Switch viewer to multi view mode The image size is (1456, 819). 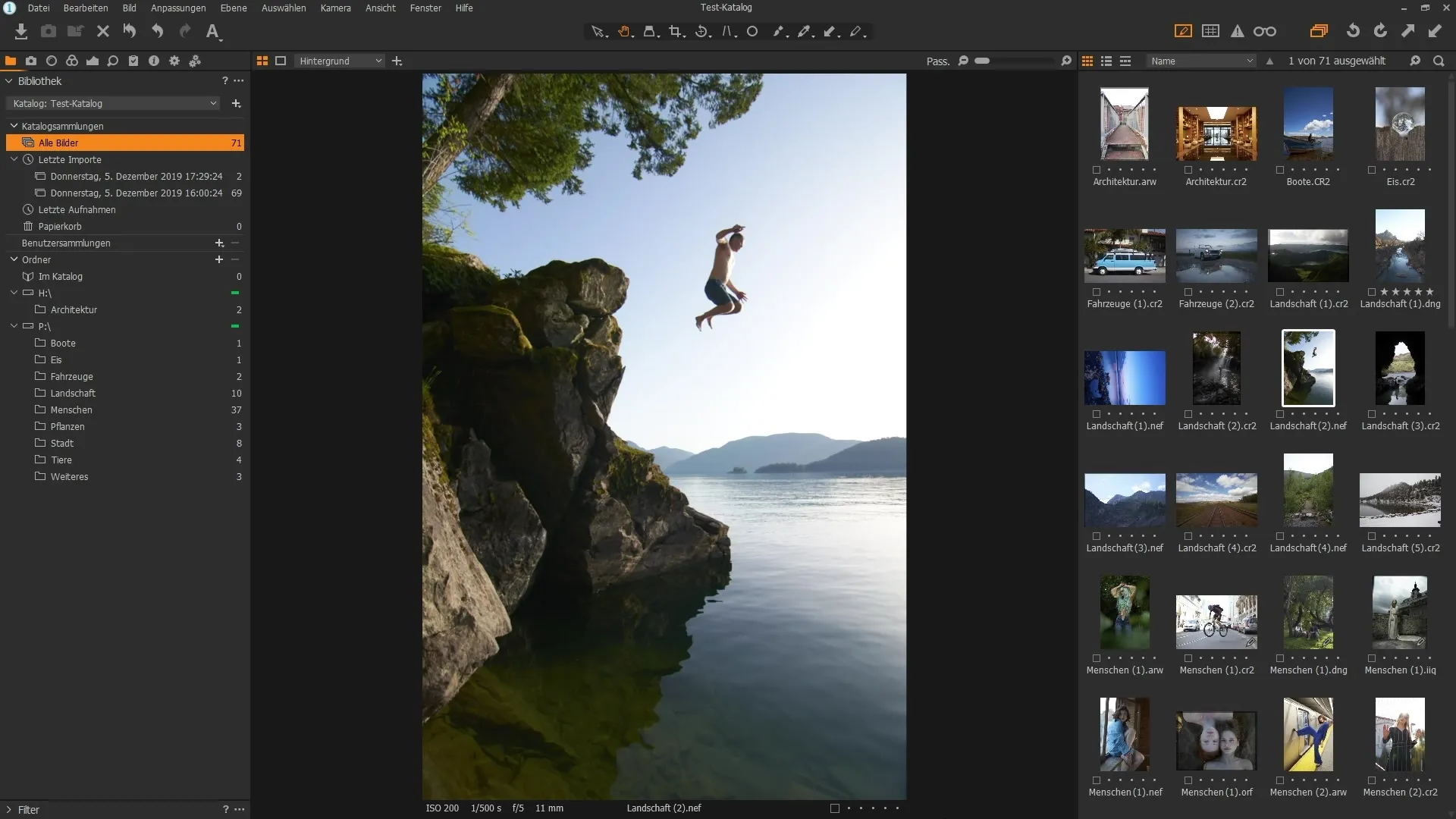[x=262, y=61]
